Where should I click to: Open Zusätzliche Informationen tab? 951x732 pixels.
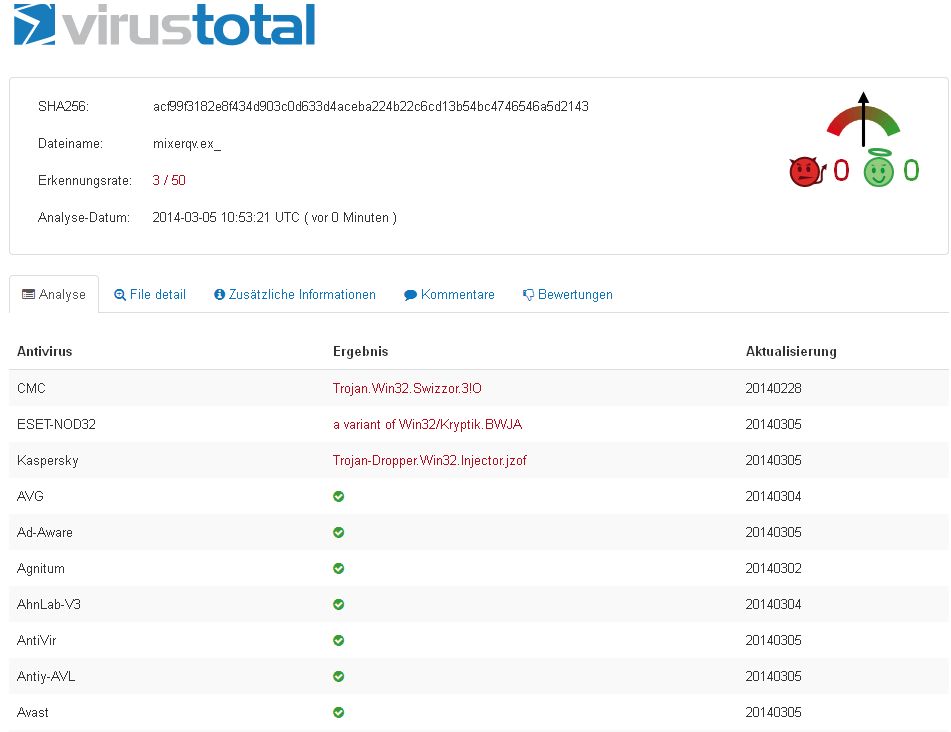point(295,294)
